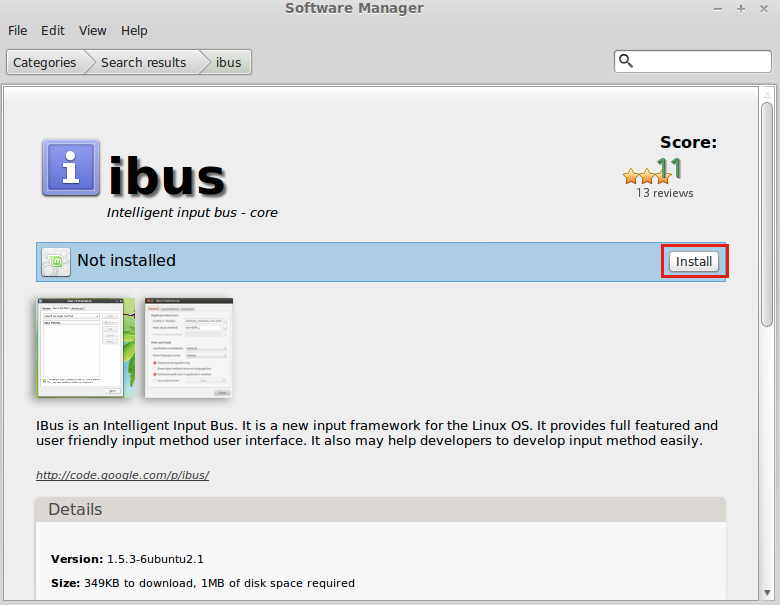Click the IBus description paragraph
Screen dimensions: 780x605
coord(377,433)
